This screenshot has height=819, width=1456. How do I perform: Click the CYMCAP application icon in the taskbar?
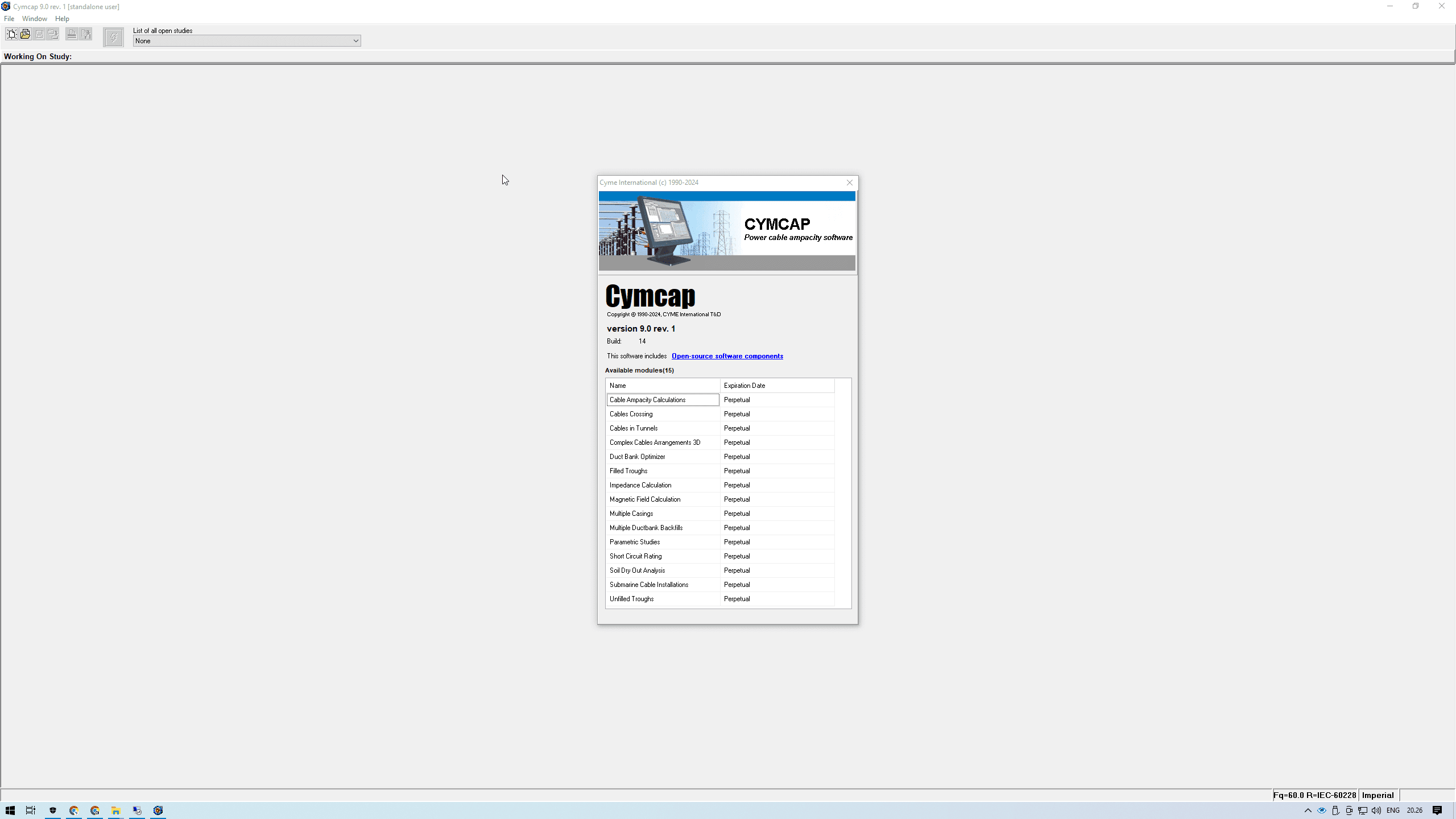pos(158,810)
